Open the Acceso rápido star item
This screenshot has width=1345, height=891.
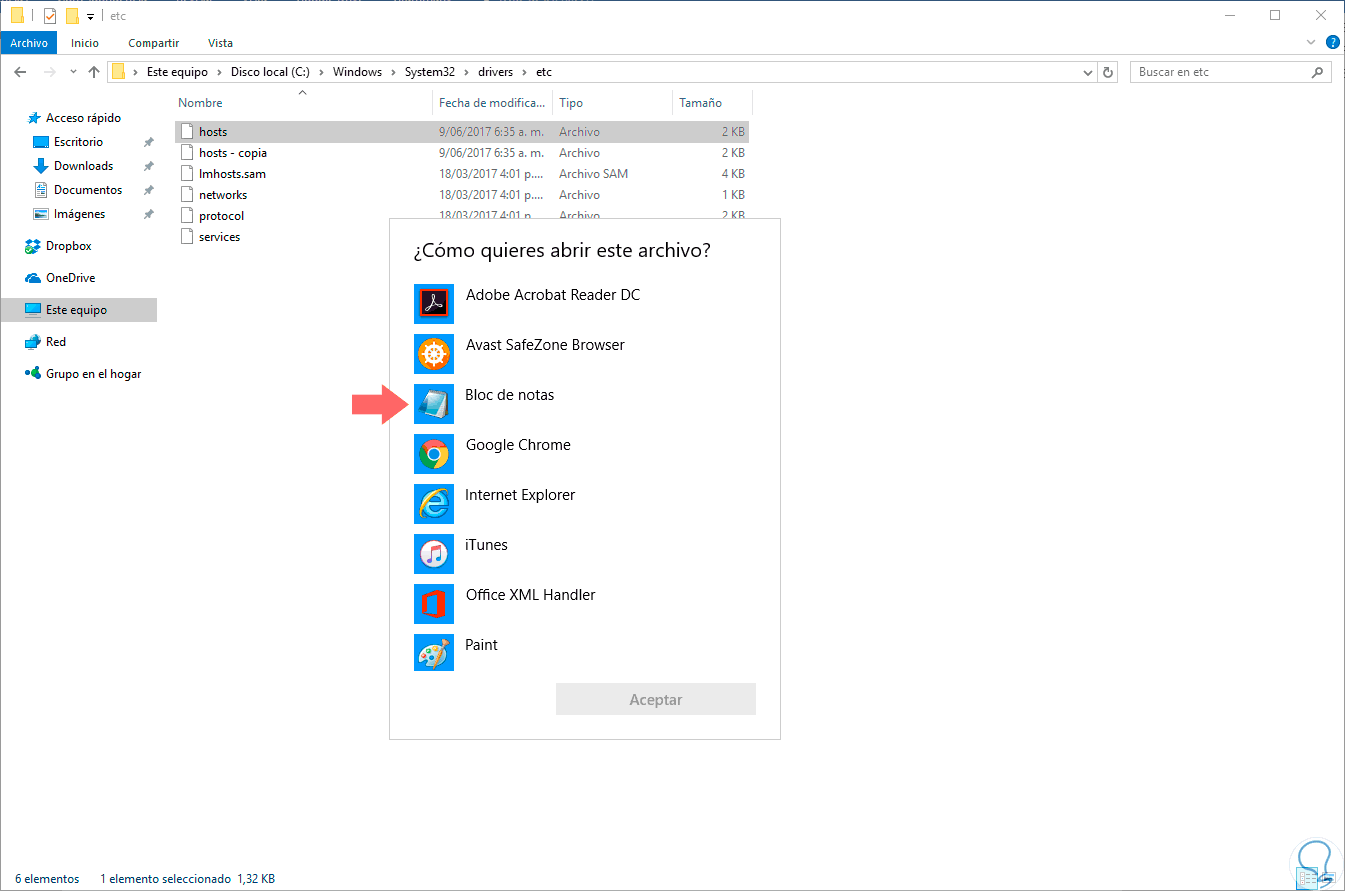coord(75,118)
